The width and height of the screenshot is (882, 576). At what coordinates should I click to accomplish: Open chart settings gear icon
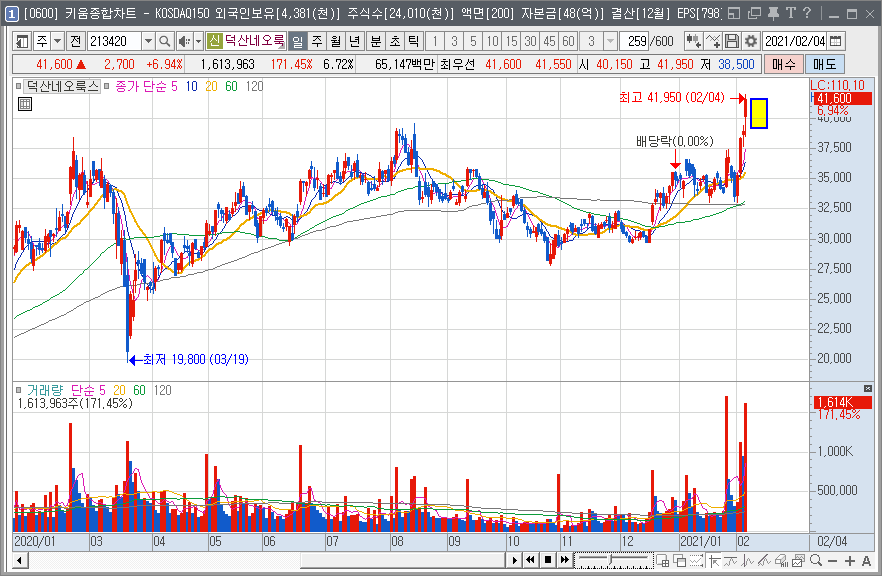[x=750, y=41]
